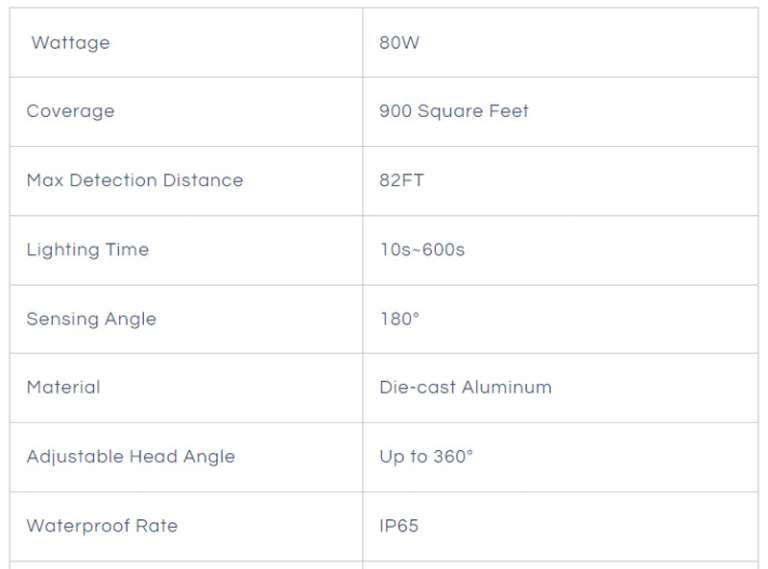Select the 10s~600s value cell

tap(421, 249)
